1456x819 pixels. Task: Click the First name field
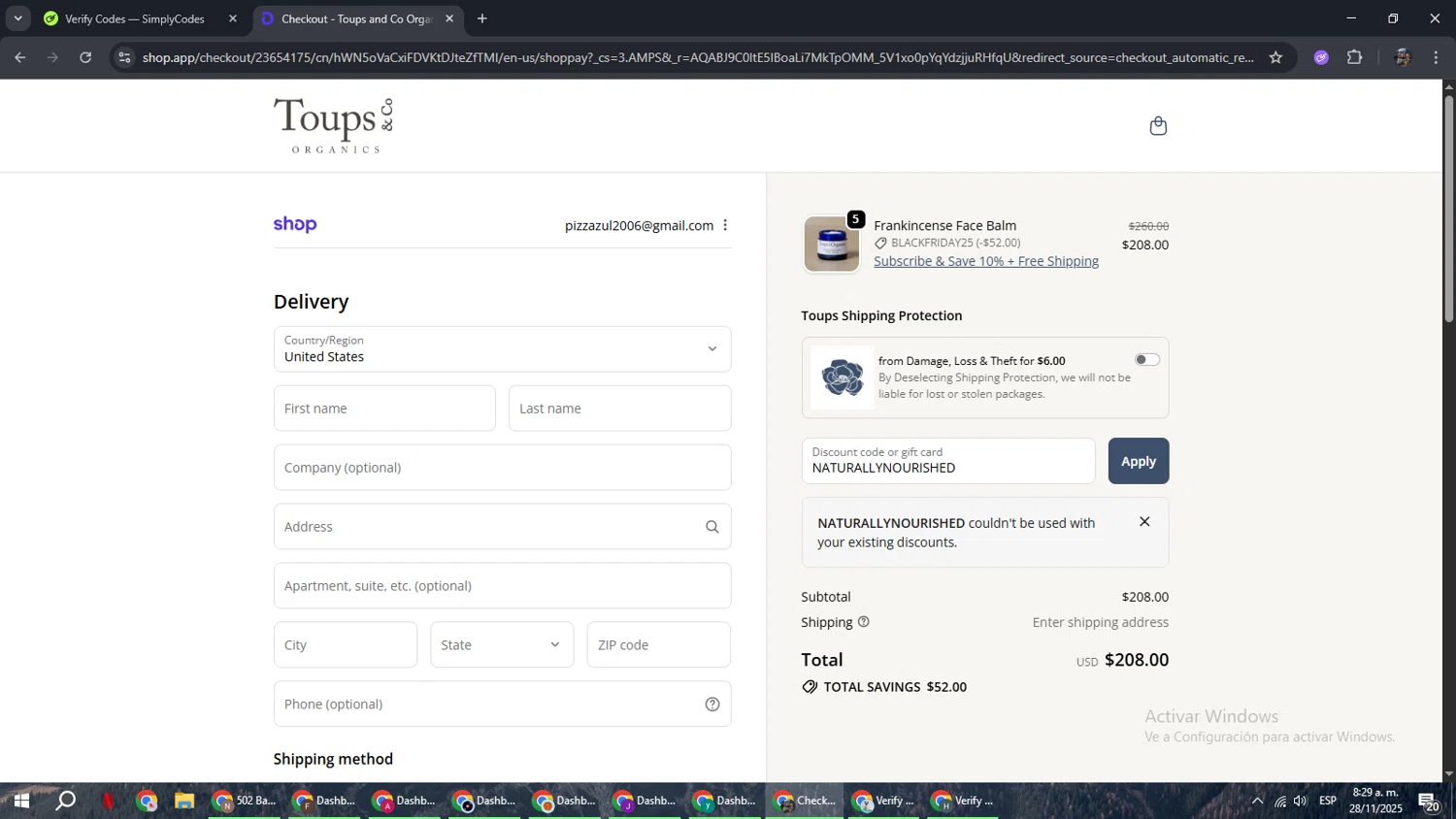click(x=384, y=409)
